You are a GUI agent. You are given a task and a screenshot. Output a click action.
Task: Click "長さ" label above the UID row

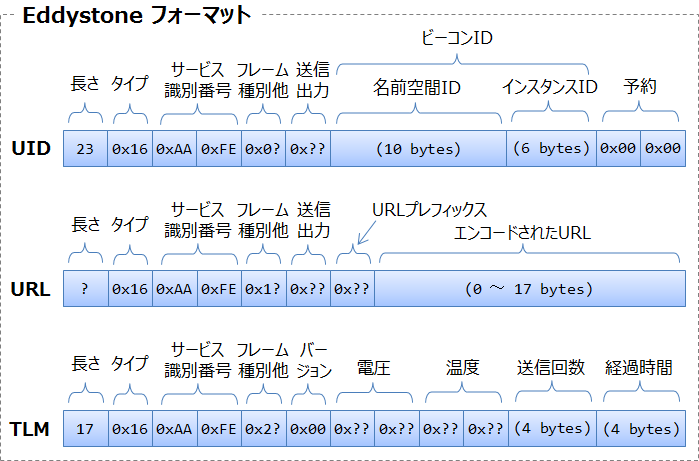coord(85,84)
